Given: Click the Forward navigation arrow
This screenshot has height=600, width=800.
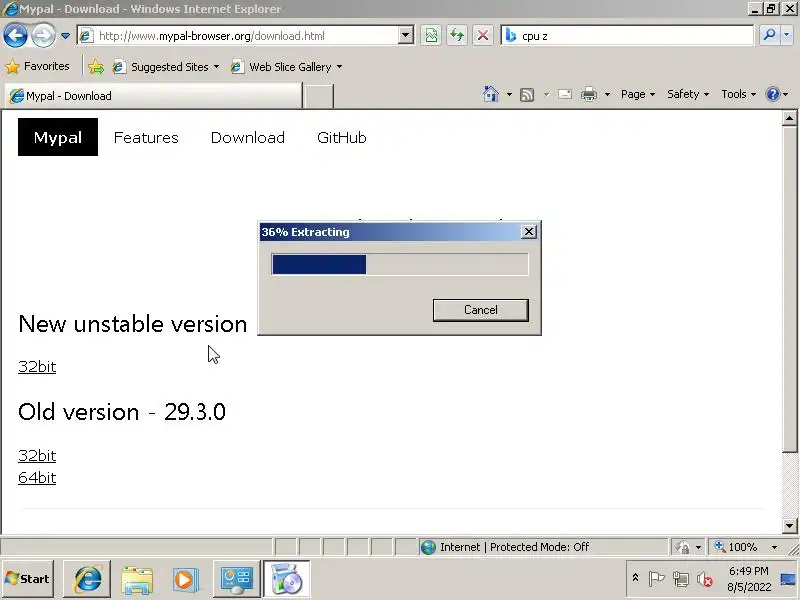Looking at the screenshot, I should pyautogui.click(x=43, y=36).
